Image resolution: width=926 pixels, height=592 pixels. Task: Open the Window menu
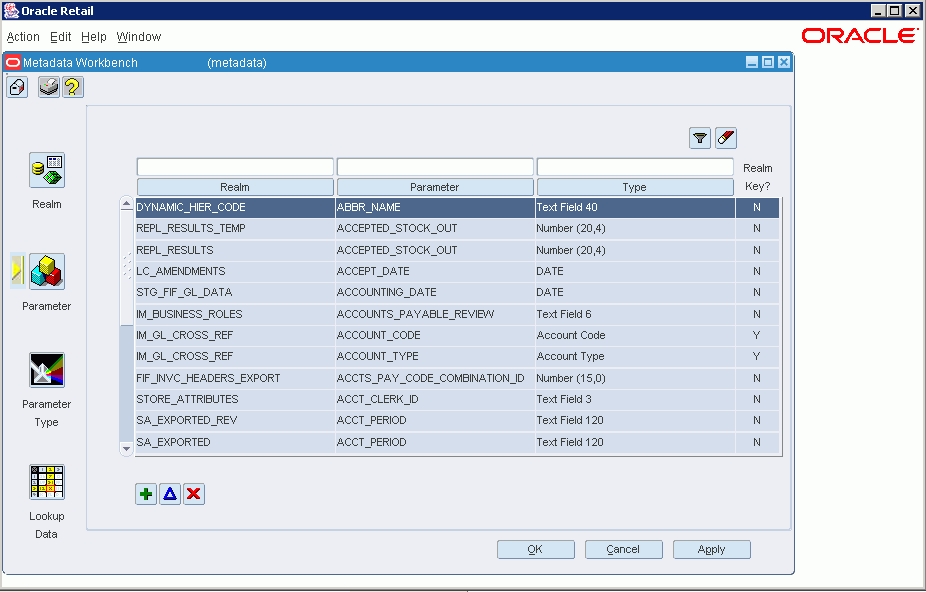139,37
